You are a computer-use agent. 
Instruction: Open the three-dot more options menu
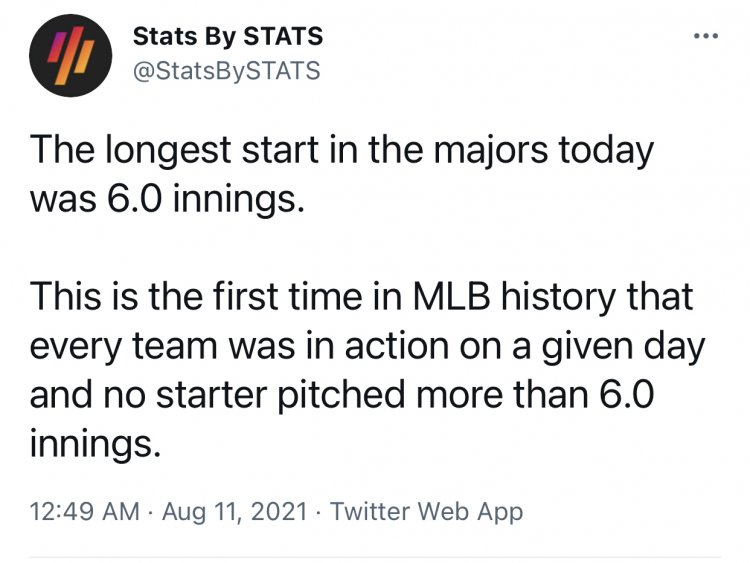[x=706, y=36]
